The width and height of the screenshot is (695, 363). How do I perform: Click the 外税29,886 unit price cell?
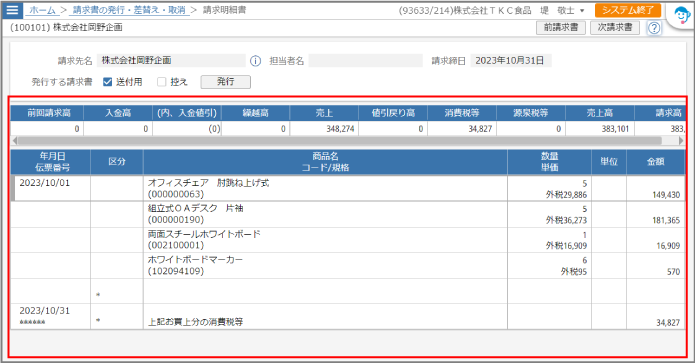click(x=550, y=188)
